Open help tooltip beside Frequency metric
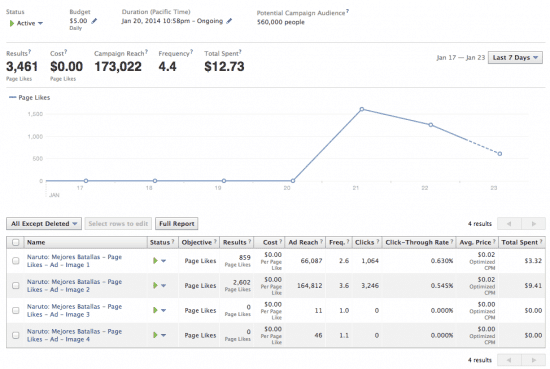 pos(192,52)
